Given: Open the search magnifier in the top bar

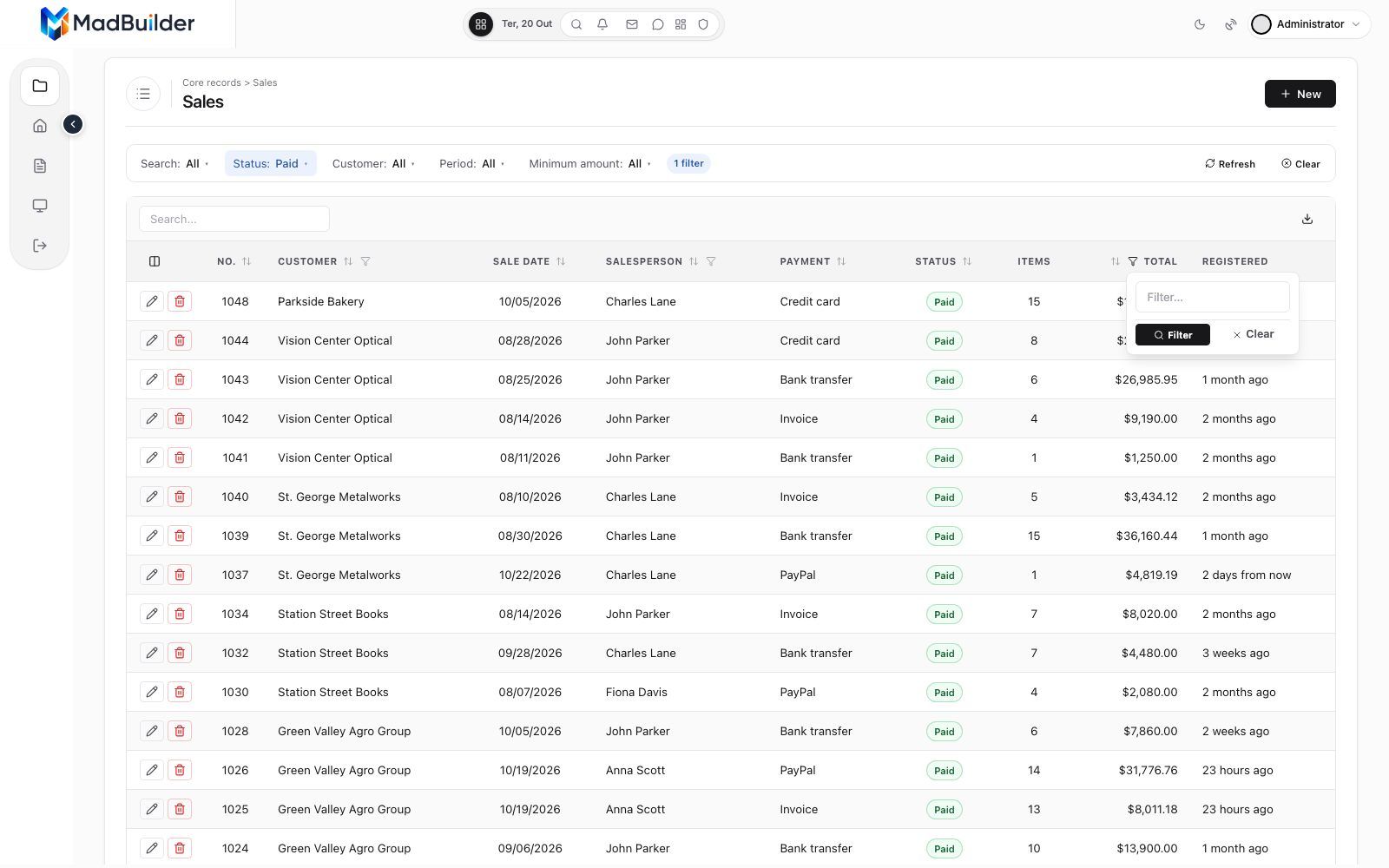Looking at the screenshot, I should 576,24.
